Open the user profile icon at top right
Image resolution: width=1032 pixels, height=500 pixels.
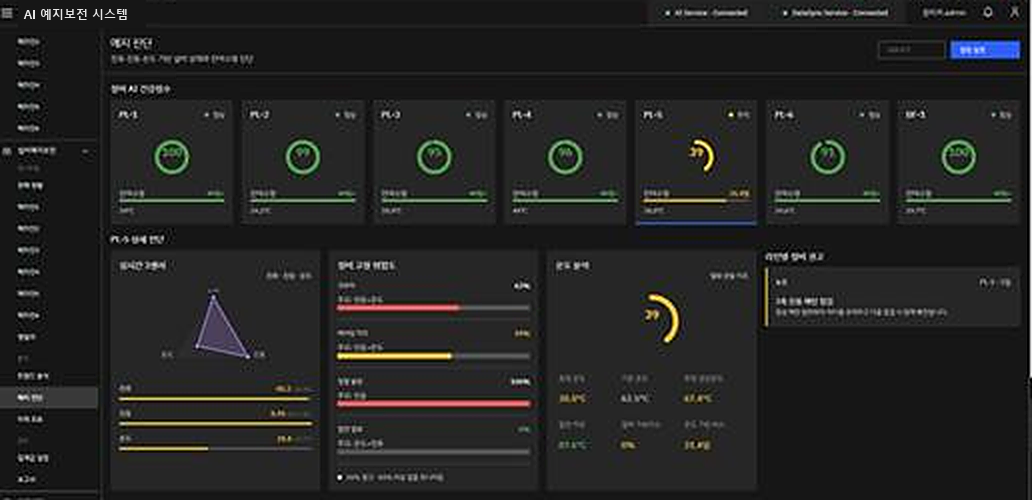(x=1014, y=12)
